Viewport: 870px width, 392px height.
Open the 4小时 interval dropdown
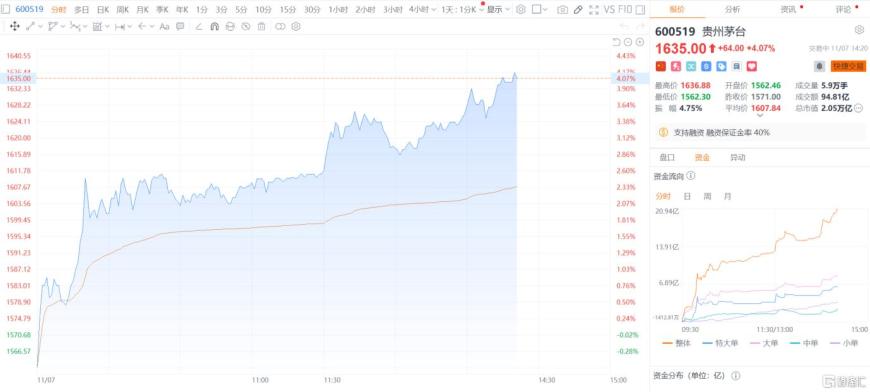[423, 9]
